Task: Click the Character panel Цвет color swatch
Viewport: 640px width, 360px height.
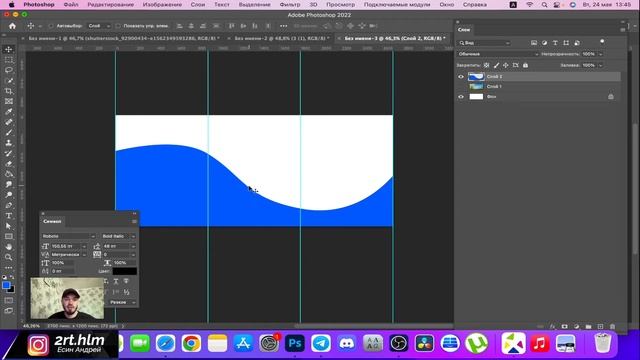Action: tap(125, 271)
